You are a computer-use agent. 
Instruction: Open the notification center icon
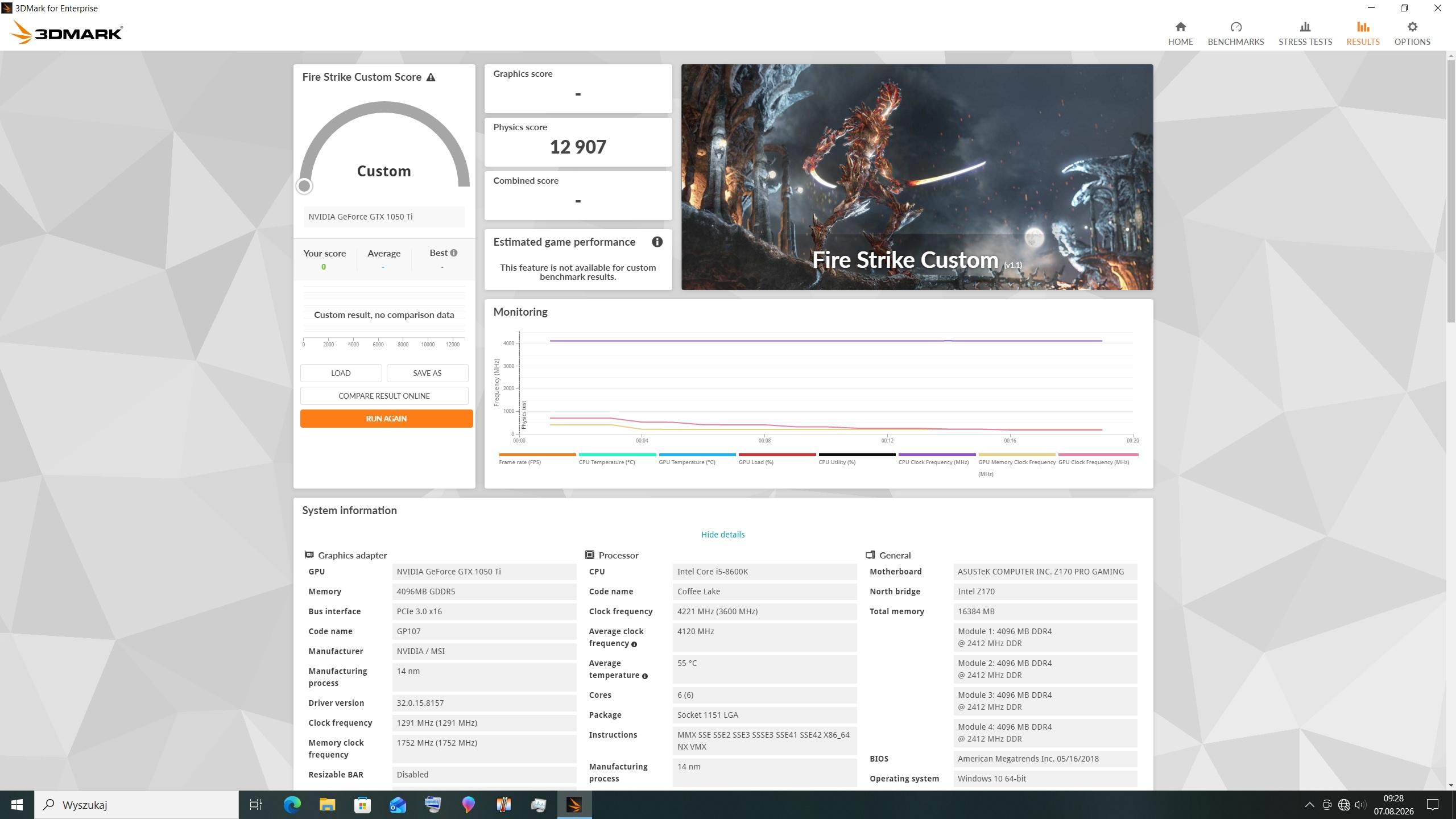click(x=1433, y=805)
